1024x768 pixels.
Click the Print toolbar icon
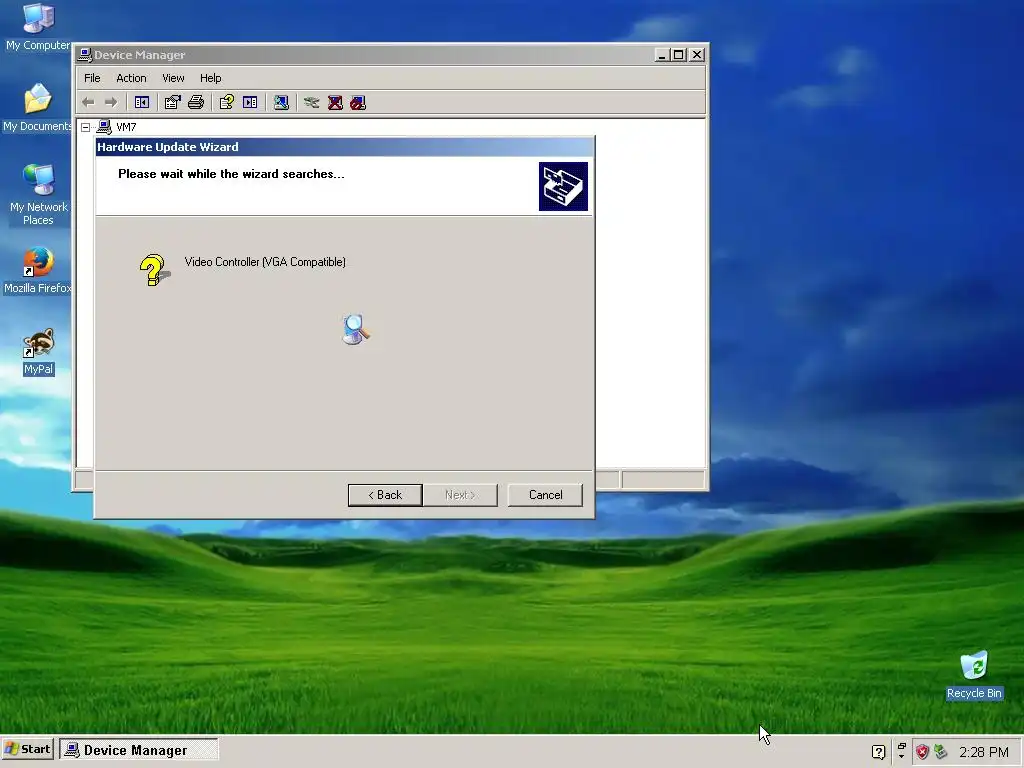point(196,103)
